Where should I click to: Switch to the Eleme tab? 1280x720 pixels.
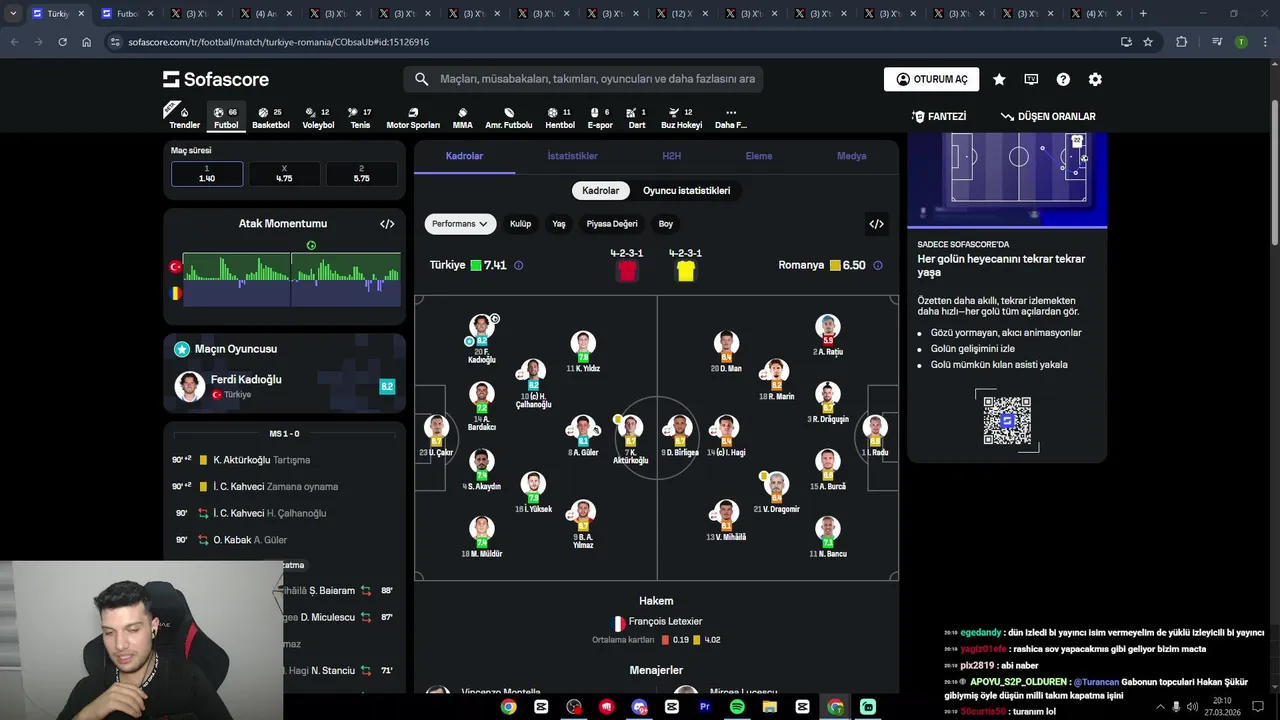click(759, 156)
